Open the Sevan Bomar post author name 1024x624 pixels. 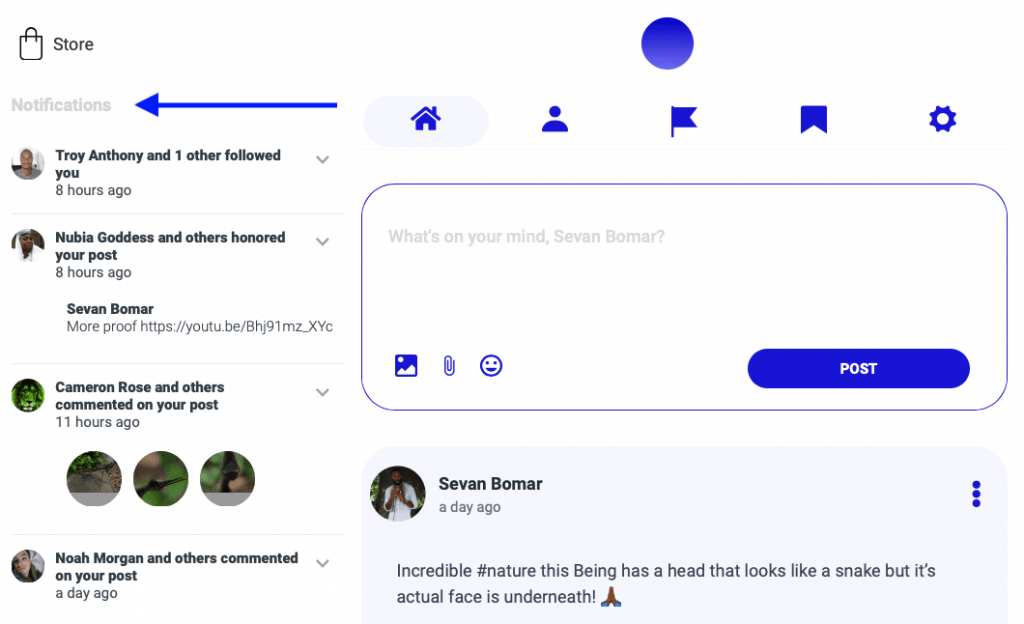coord(490,484)
